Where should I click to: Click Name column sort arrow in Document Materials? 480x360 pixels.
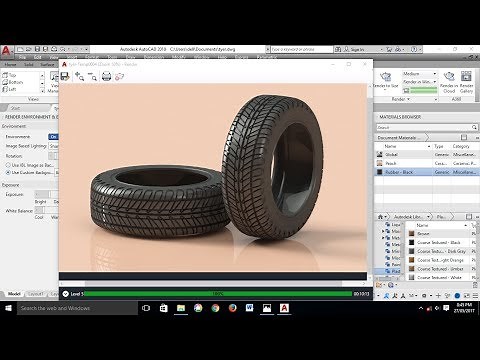(429, 146)
